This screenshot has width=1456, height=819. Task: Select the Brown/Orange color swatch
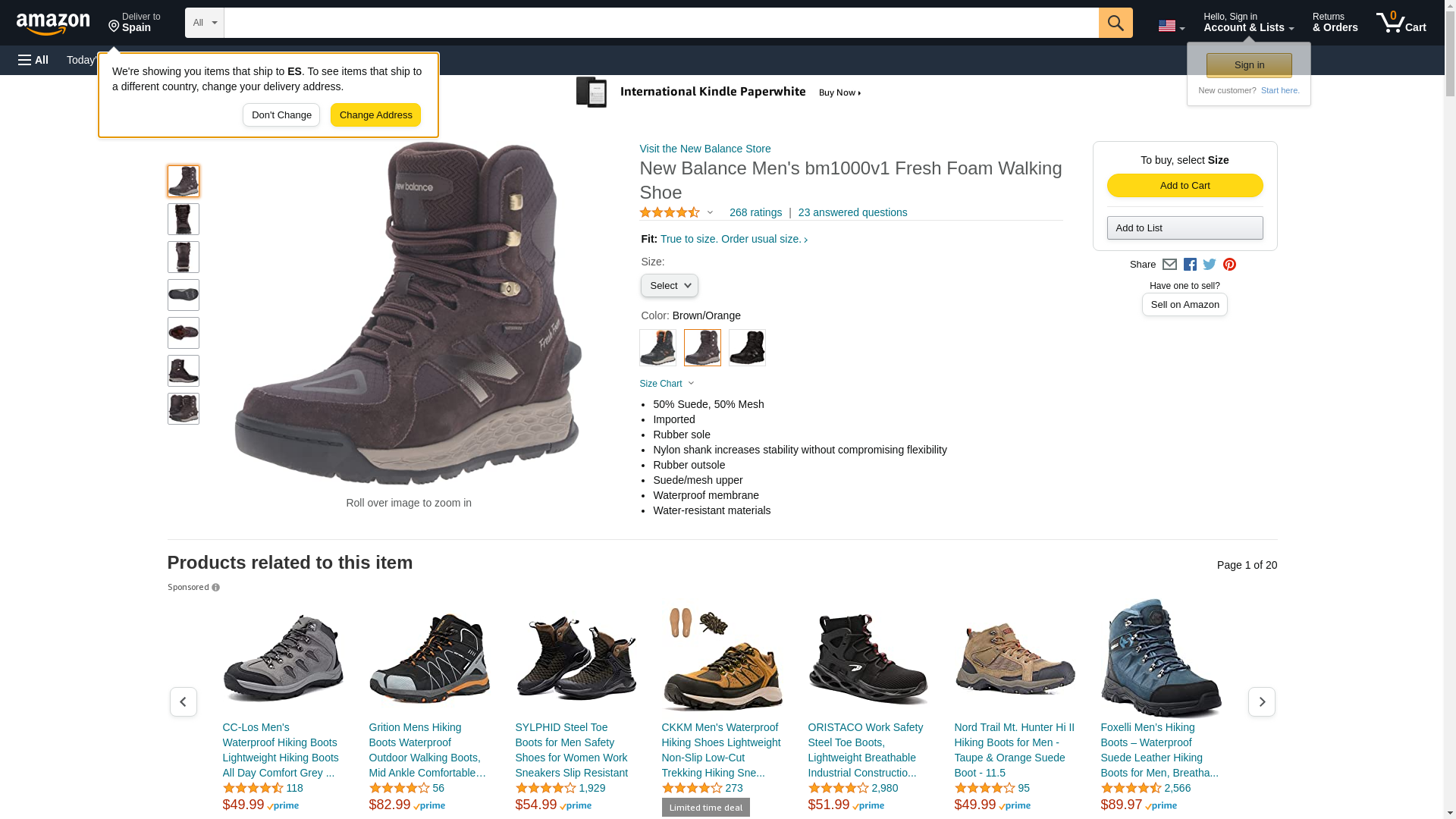tap(702, 348)
